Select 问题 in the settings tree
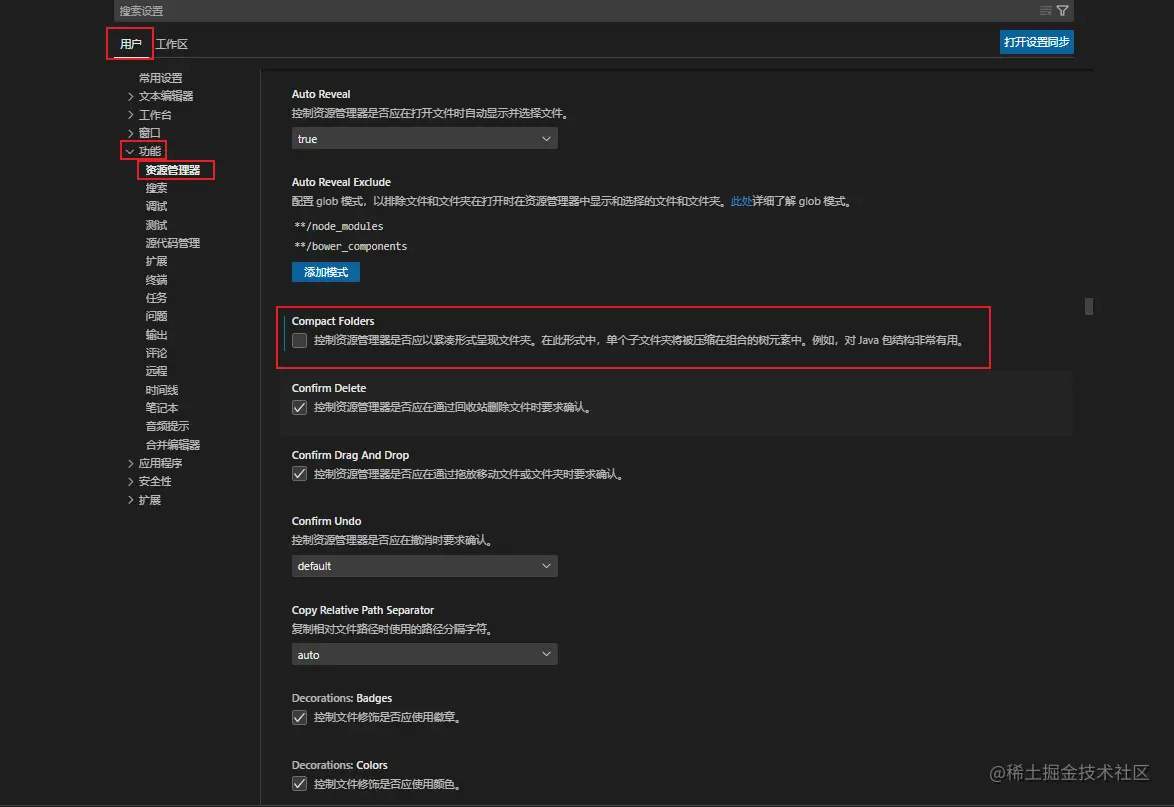1174x807 pixels. click(156, 316)
